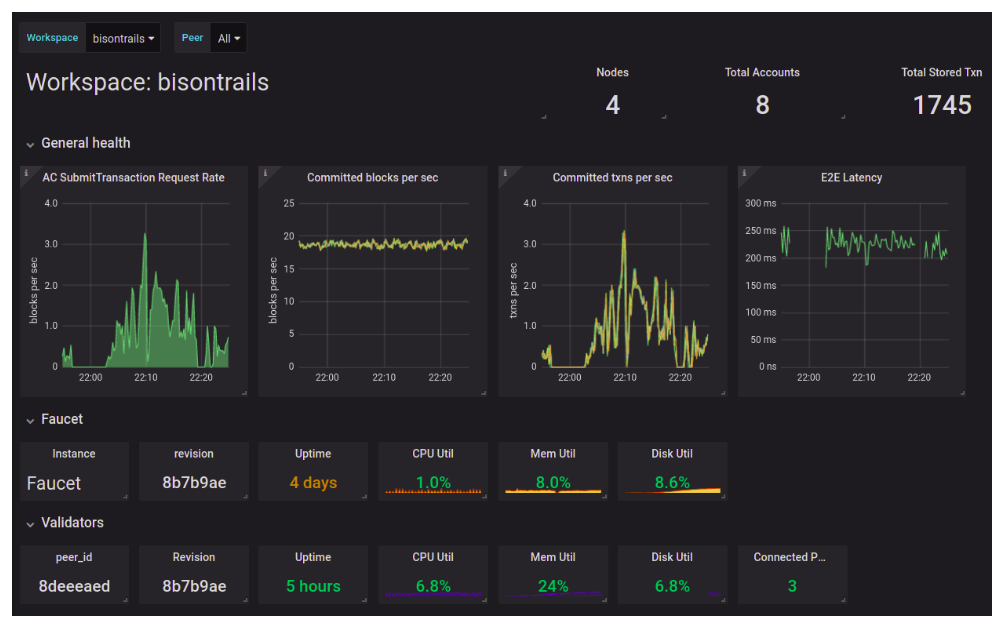The image size is (1004, 622).
Task: Open the Workspace bisontrails dropdown
Action: [x=123, y=38]
